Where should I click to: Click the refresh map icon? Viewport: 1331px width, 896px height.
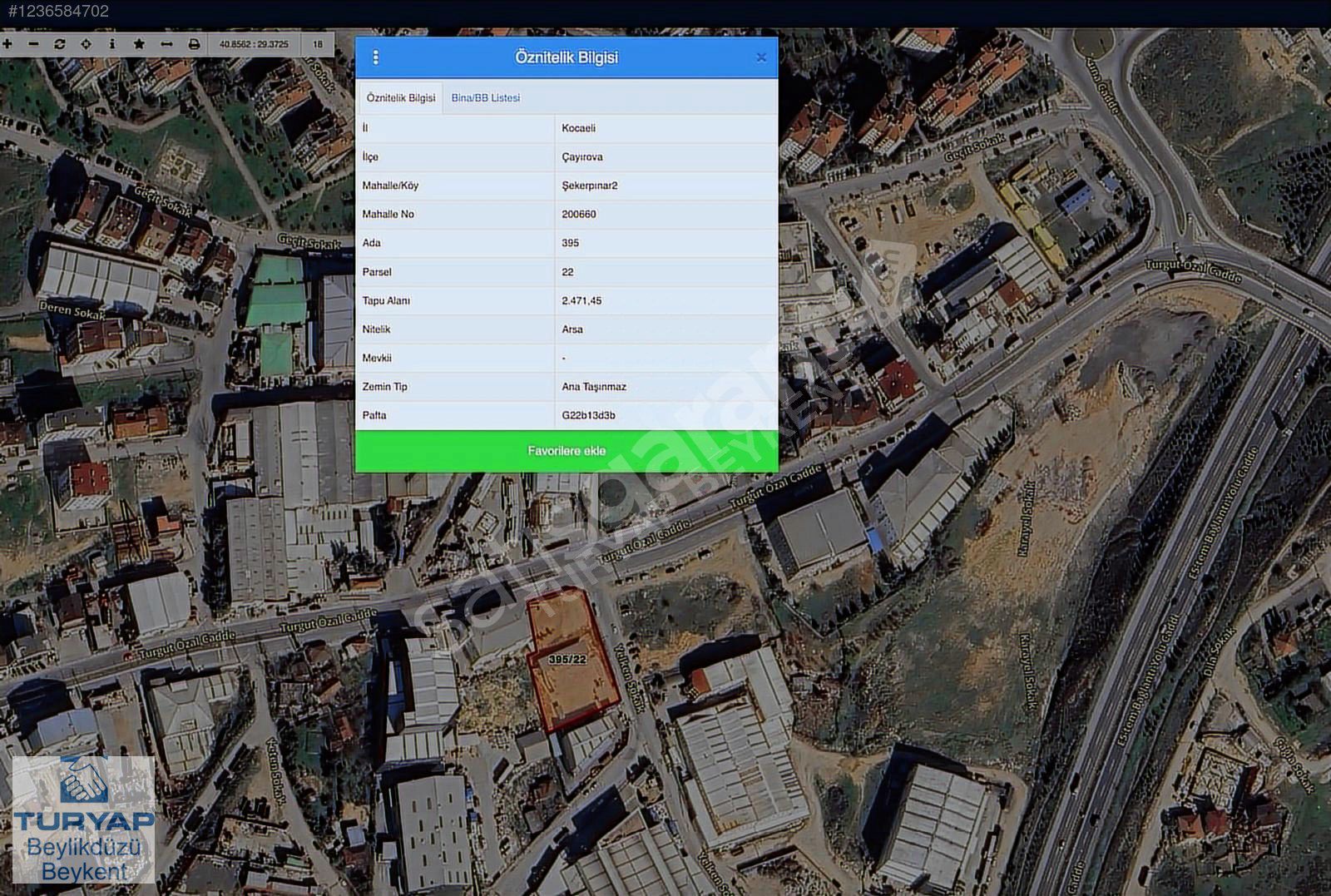coord(60,44)
